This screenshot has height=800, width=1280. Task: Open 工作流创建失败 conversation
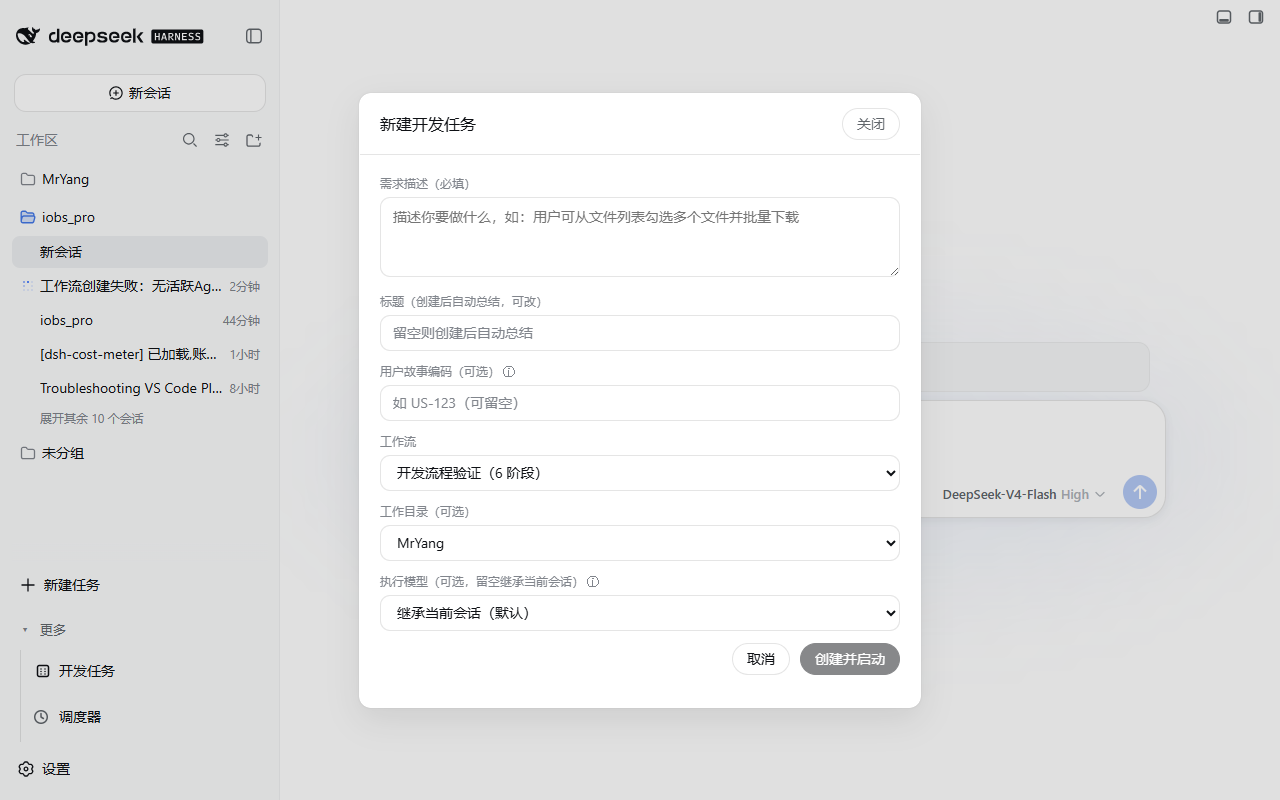click(x=140, y=286)
